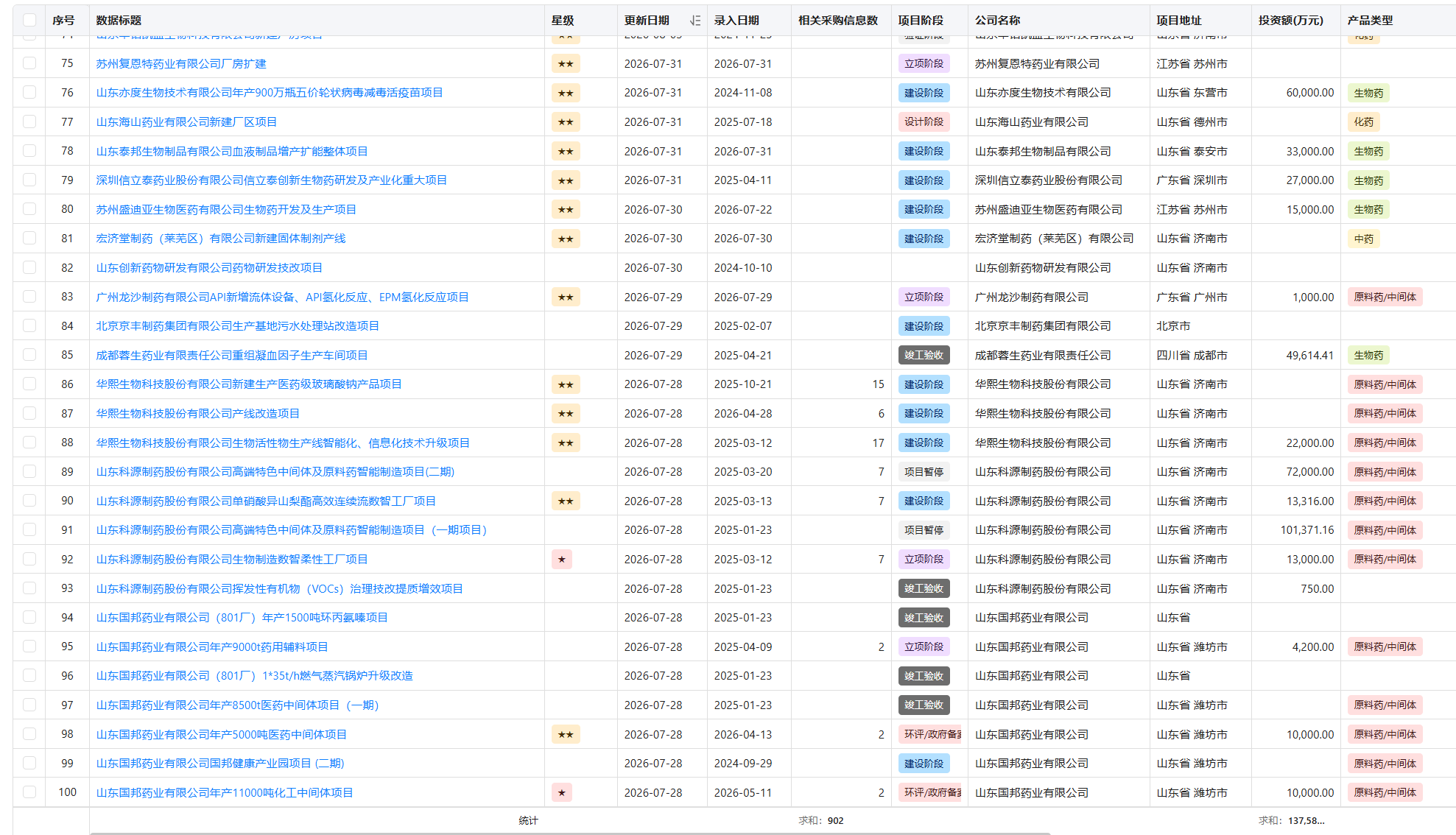Screen dimensions: 1456x835
Task: Click the 竣工验收 tag in row 85
Action: tap(924, 356)
